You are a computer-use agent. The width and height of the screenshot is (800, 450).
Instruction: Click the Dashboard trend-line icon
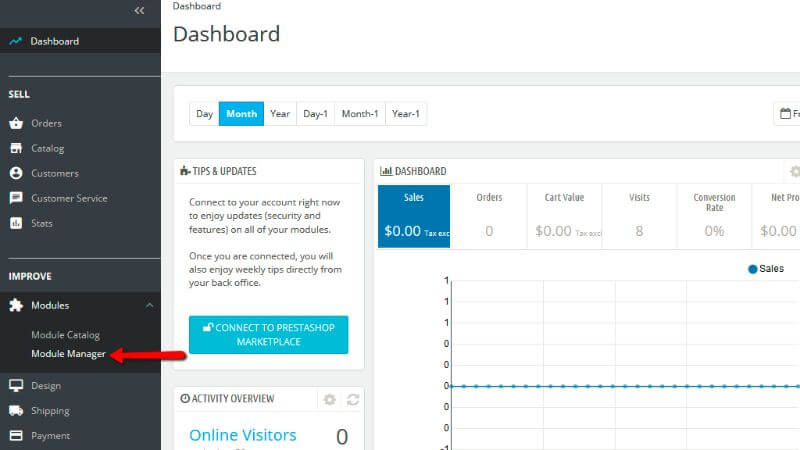(15, 41)
